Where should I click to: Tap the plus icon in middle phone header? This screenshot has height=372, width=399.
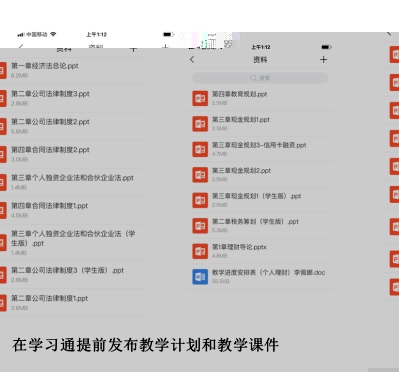tap(323, 60)
